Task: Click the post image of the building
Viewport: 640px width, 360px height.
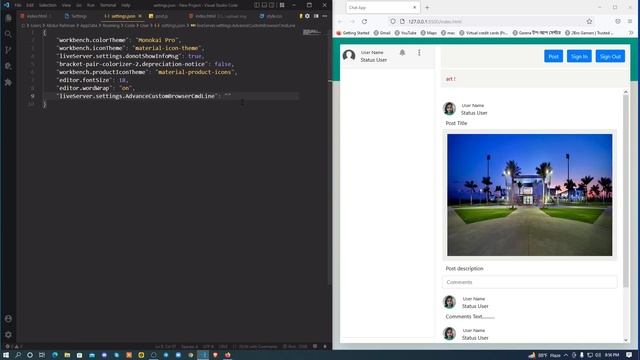Action: 529,195
